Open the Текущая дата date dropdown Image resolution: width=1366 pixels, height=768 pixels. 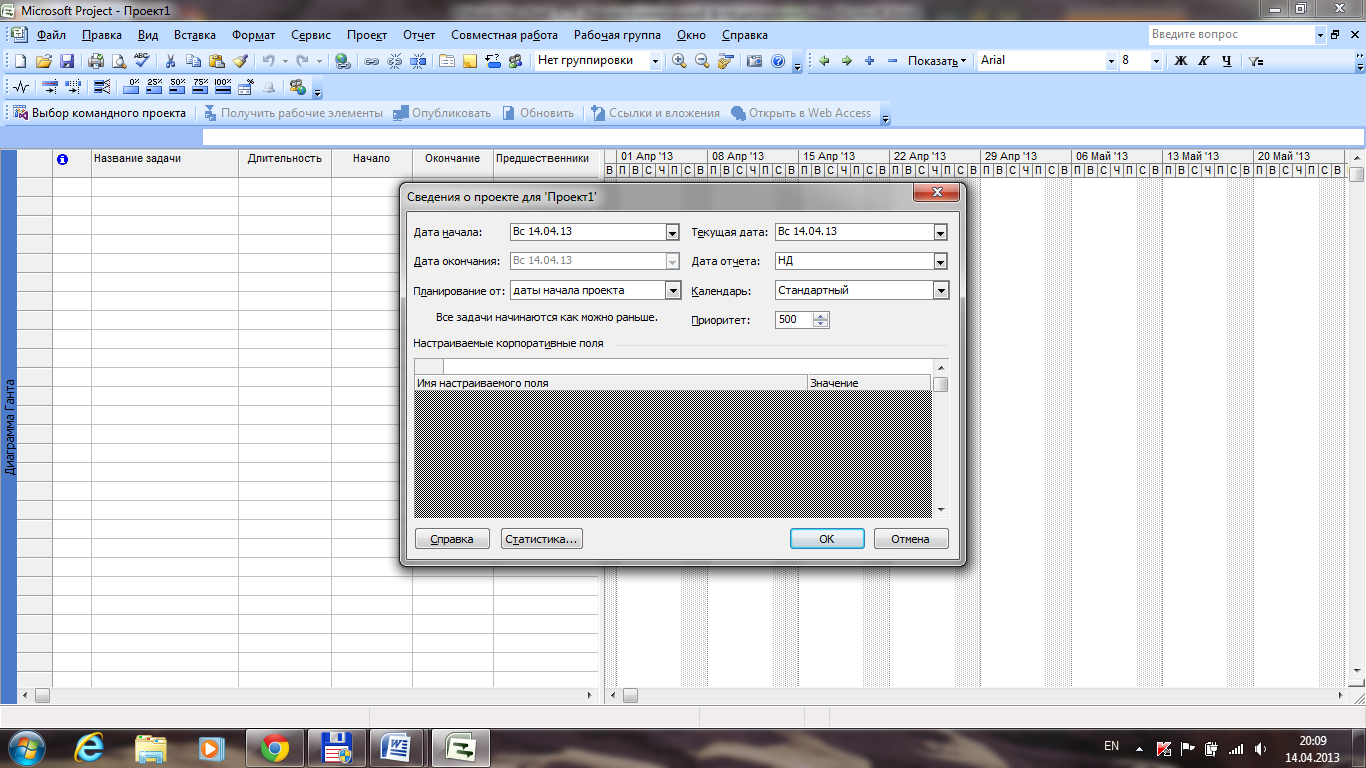pyautogui.click(x=940, y=232)
